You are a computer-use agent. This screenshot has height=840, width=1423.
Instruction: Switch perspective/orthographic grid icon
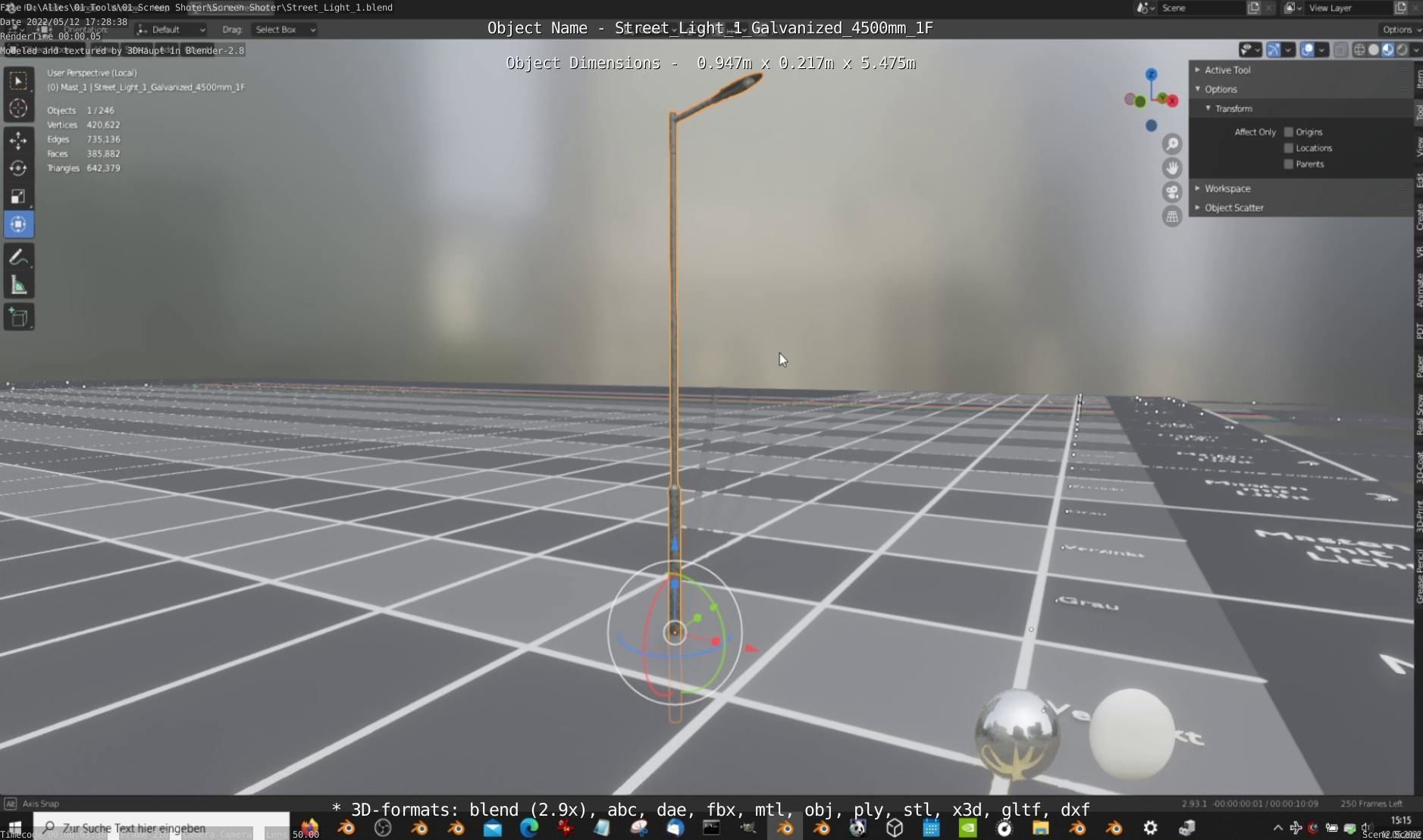[1172, 217]
